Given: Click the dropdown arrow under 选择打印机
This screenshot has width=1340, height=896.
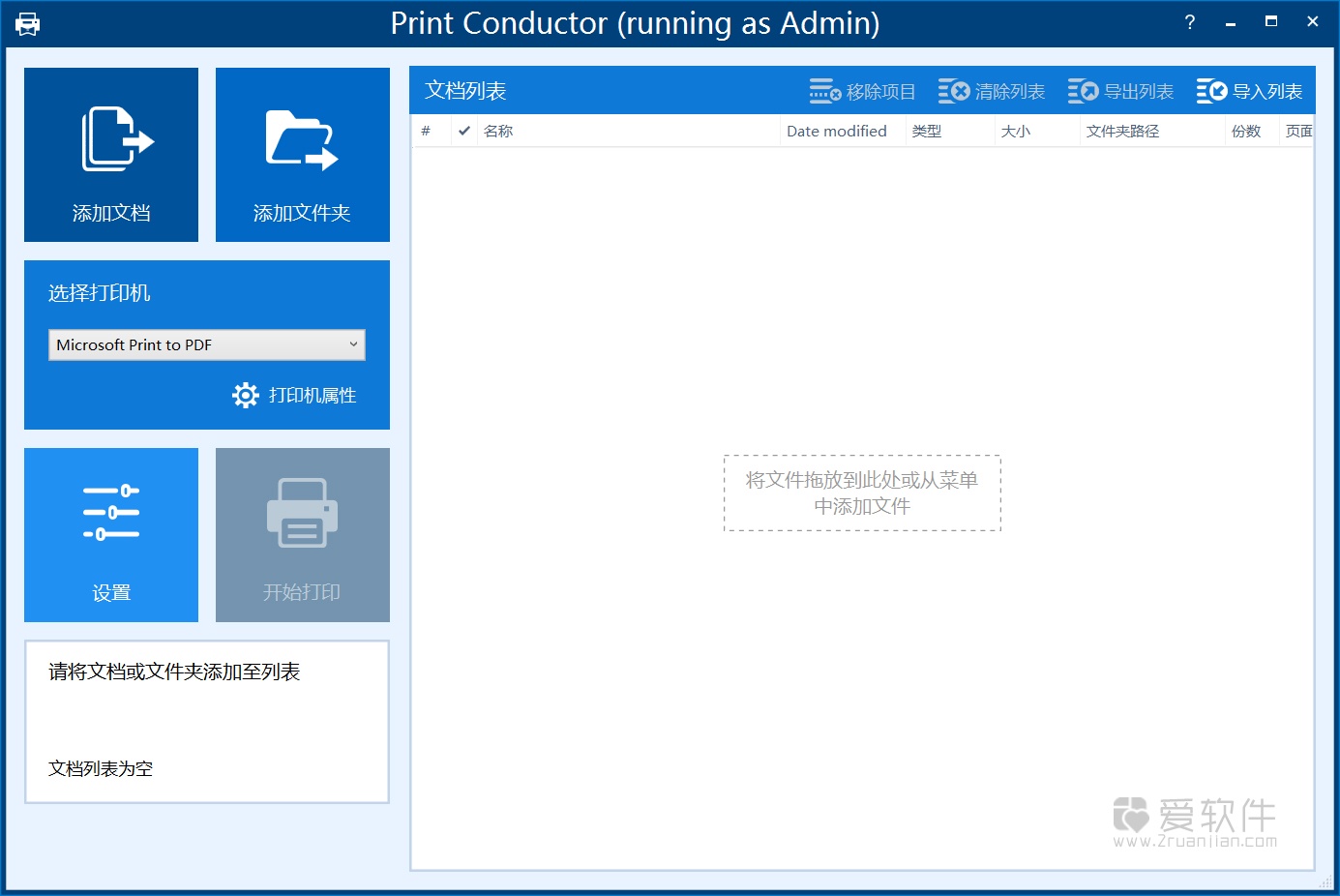Looking at the screenshot, I should tap(355, 344).
